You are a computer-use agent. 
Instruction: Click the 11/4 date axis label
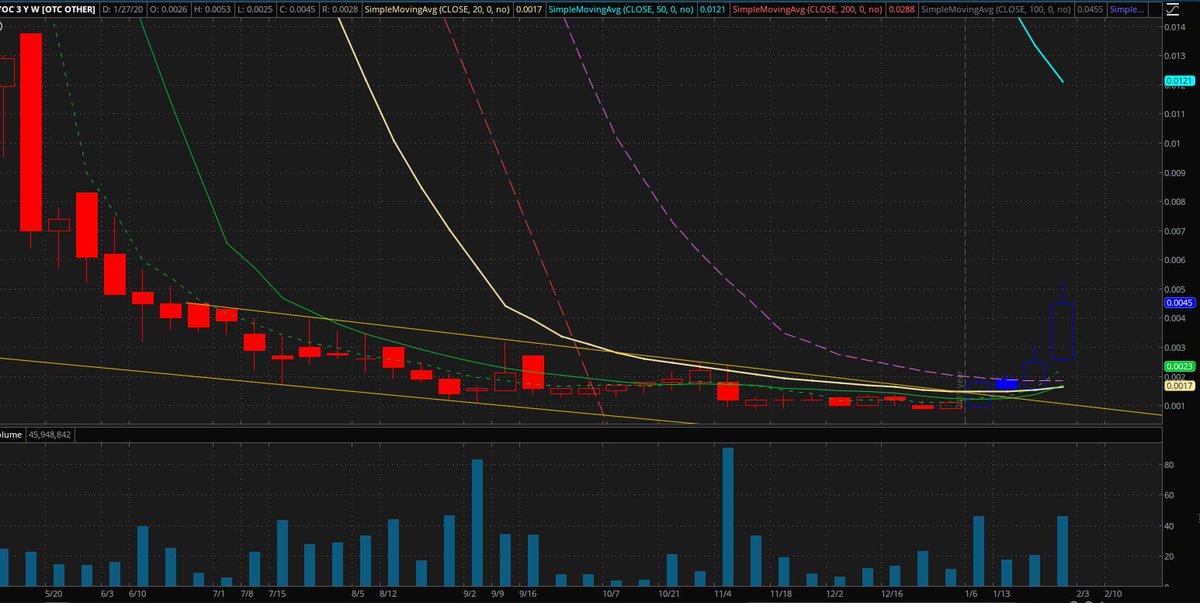(x=723, y=593)
